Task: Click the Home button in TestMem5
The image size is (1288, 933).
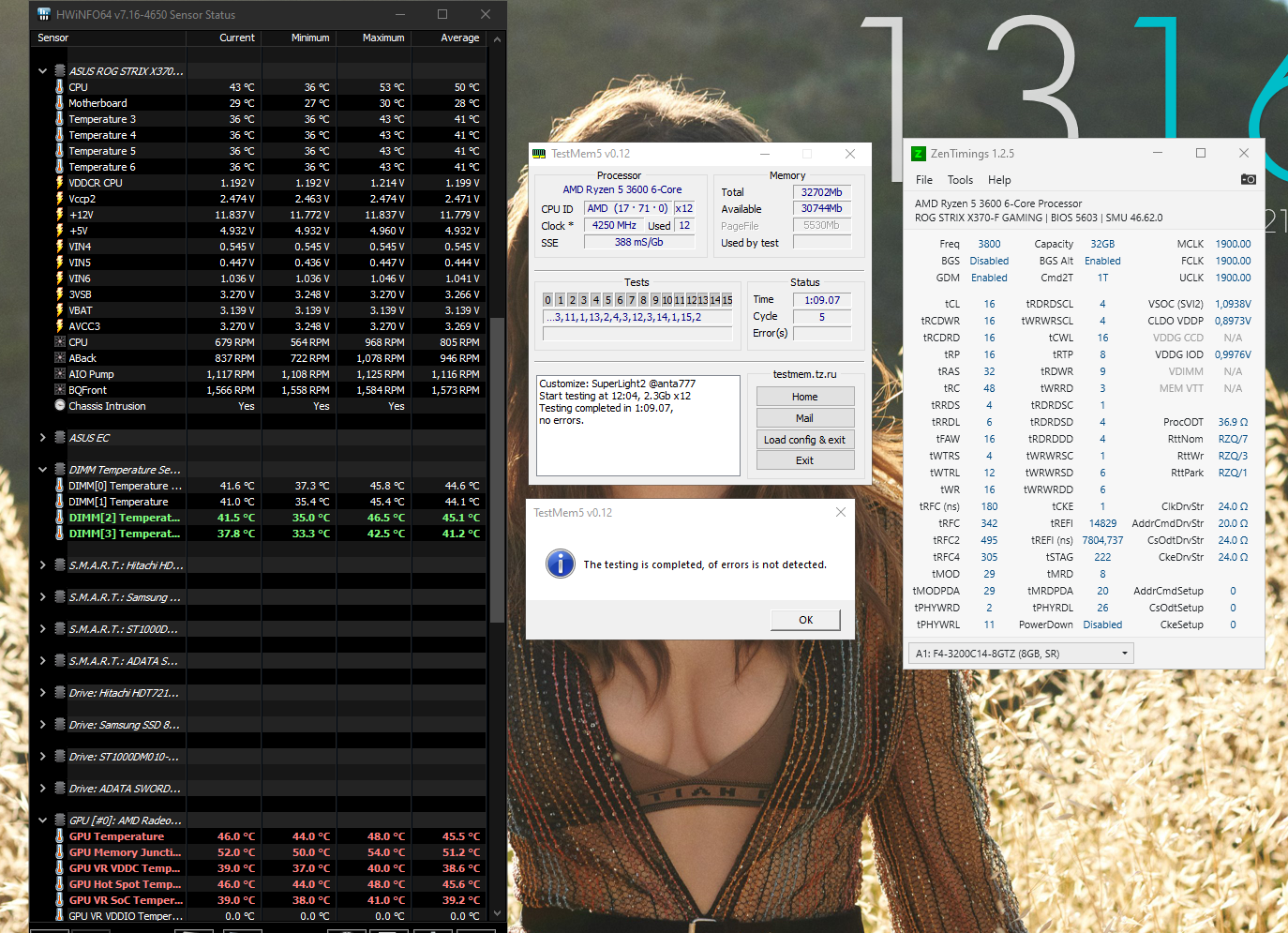Action: point(805,397)
